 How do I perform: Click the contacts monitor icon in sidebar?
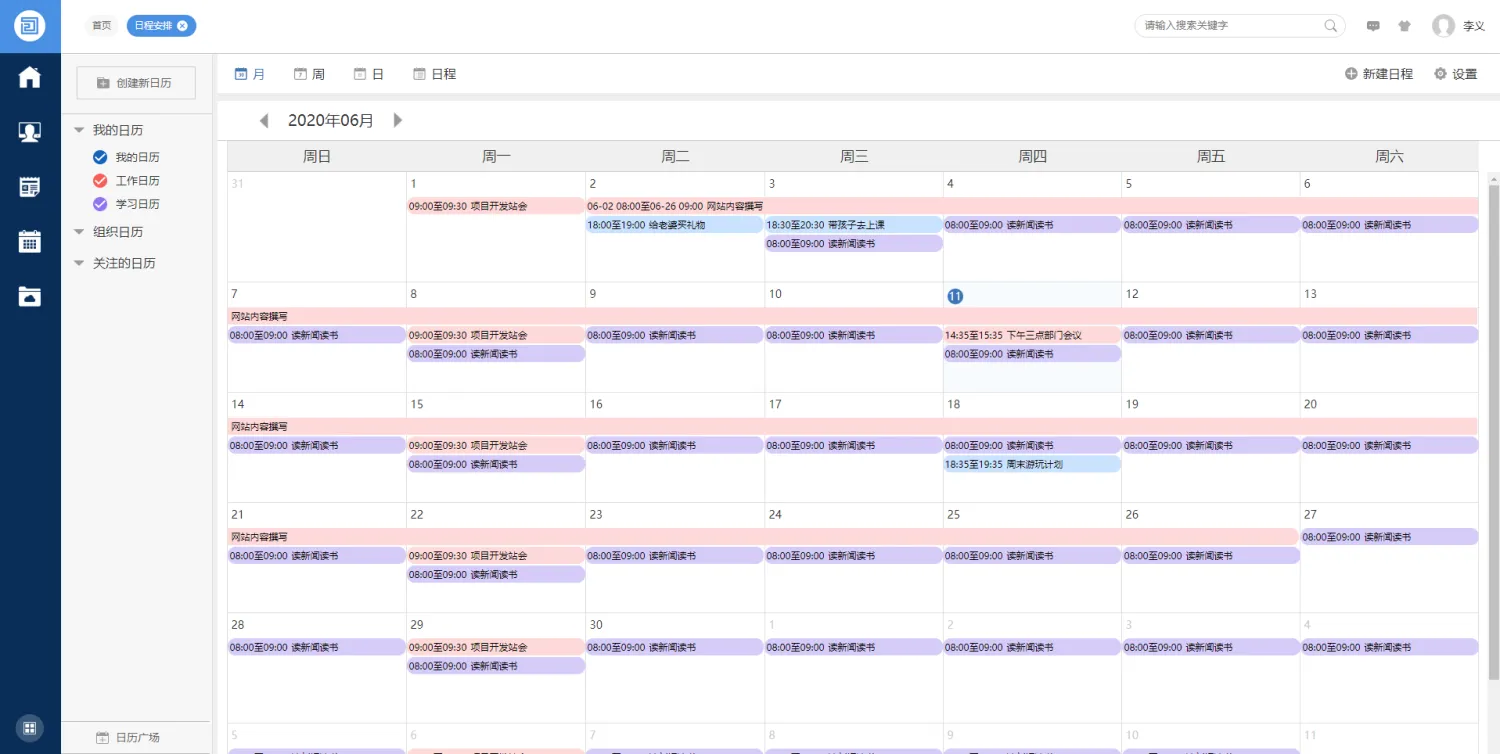(x=30, y=132)
